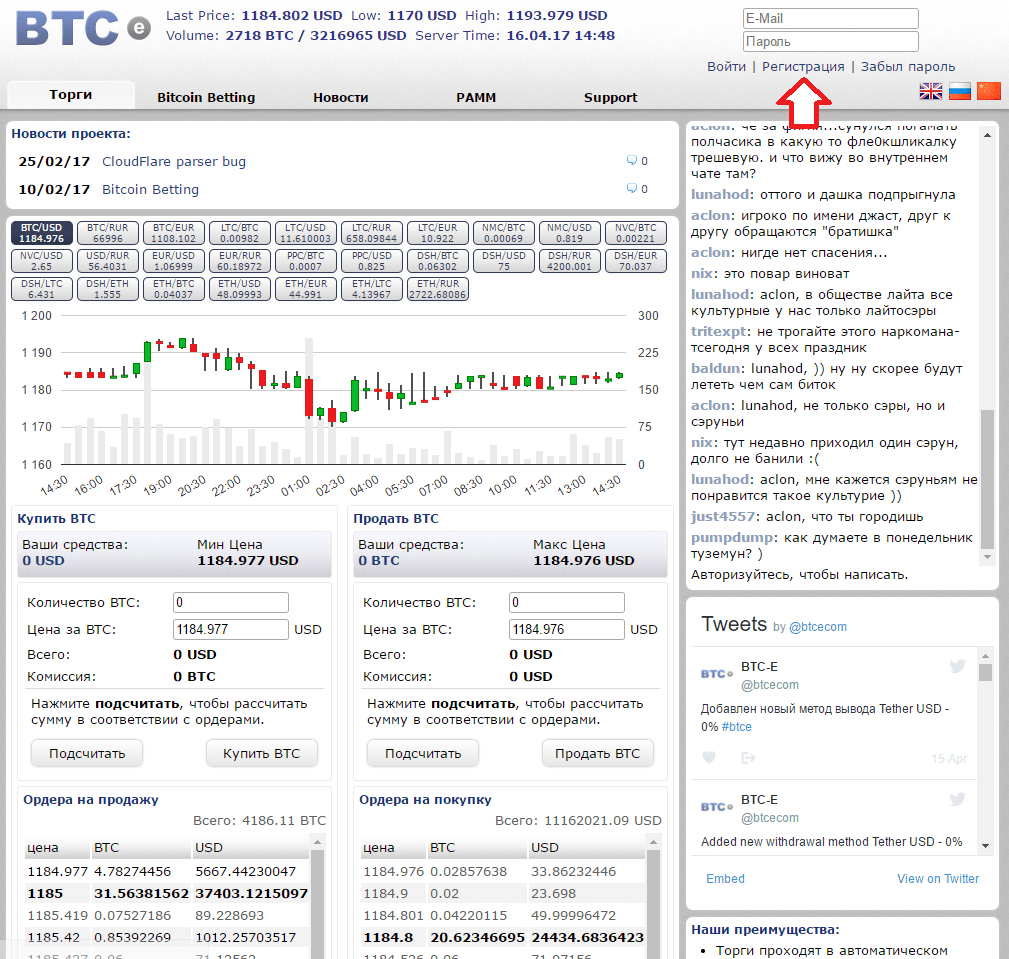
Task: Select the DSH/EUR pair
Action: click(x=636, y=261)
